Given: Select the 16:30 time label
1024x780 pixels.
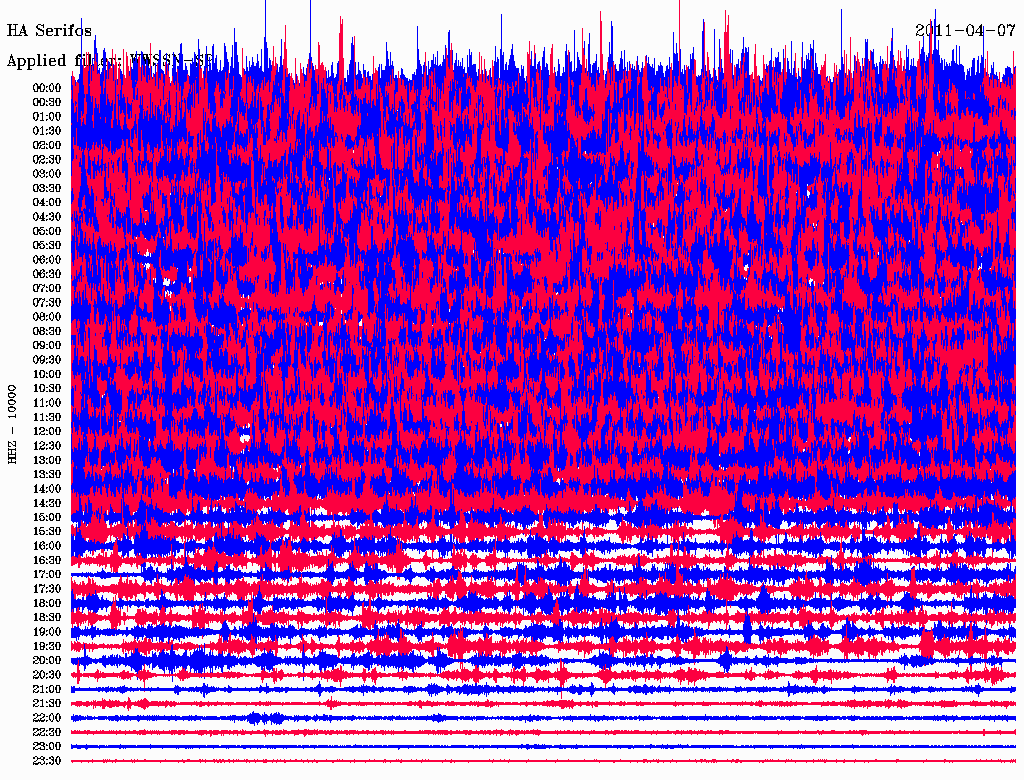Looking at the screenshot, I should (x=47, y=561).
